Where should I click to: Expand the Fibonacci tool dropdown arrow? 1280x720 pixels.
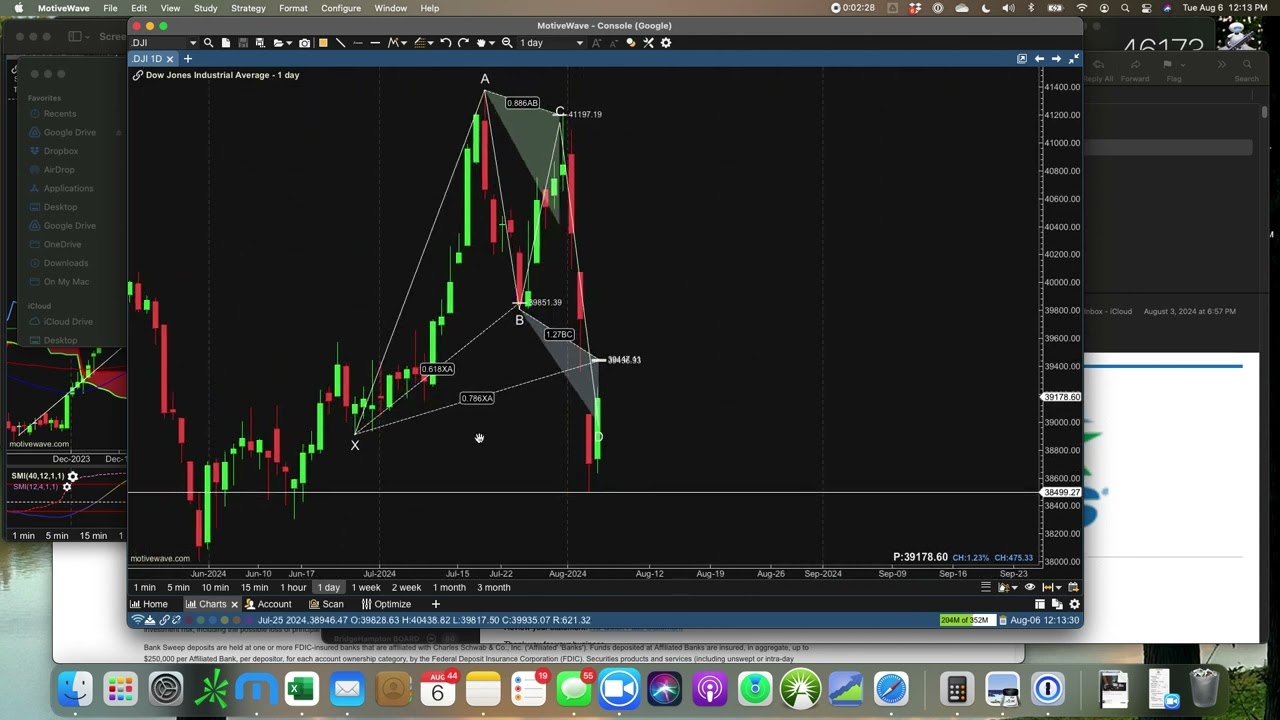[x=431, y=43]
